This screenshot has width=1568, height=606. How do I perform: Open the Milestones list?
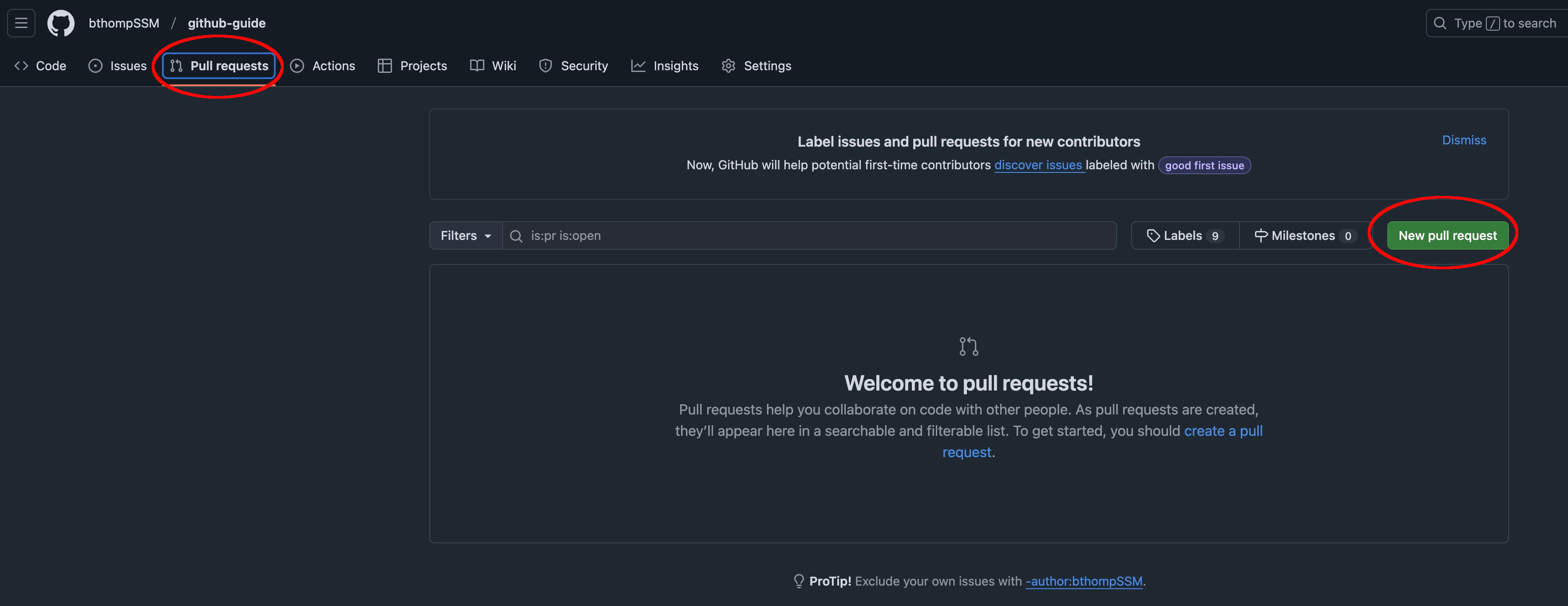pyautogui.click(x=1306, y=236)
